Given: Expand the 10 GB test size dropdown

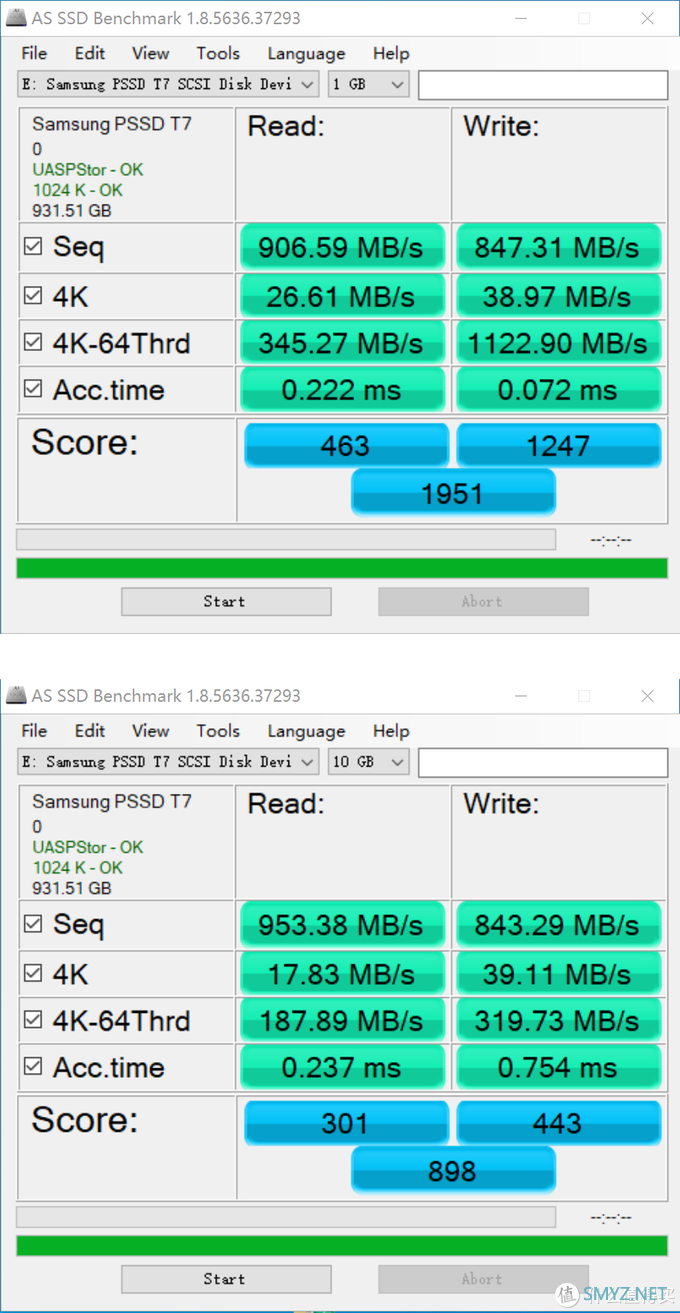Looking at the screenshot, I should (x=368, y=762).
